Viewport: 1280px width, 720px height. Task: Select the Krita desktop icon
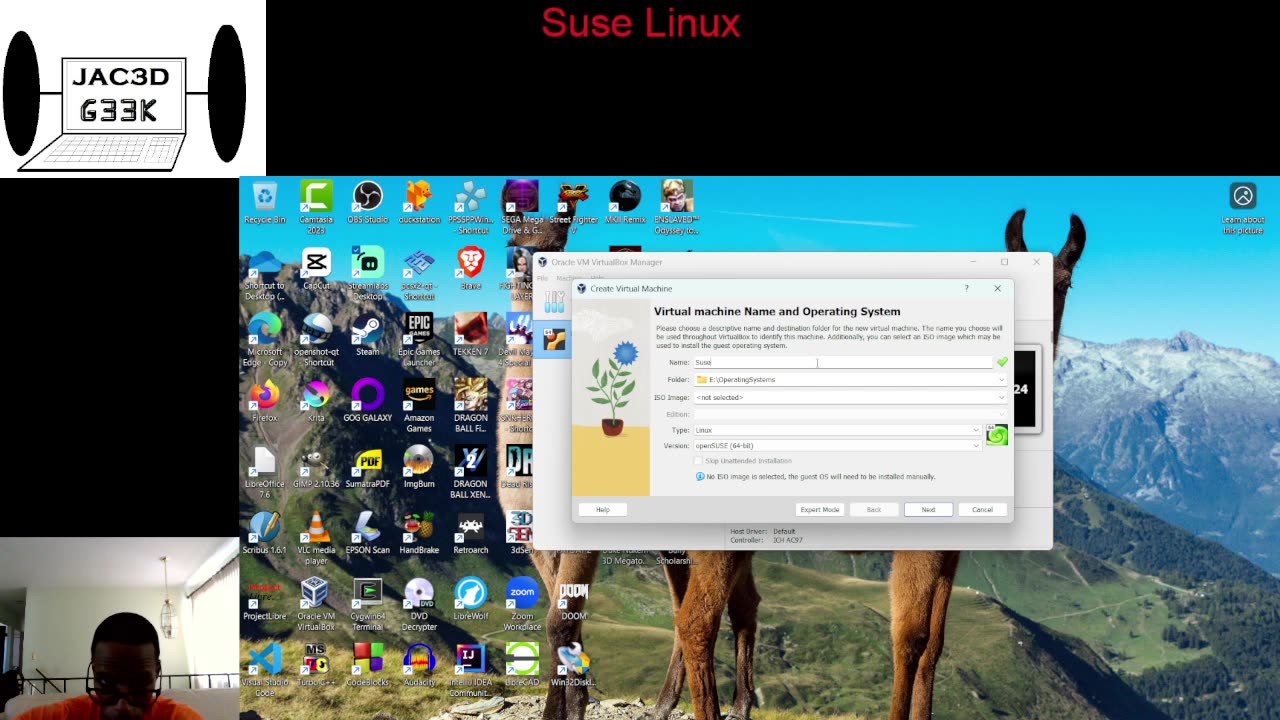(316, 401)
